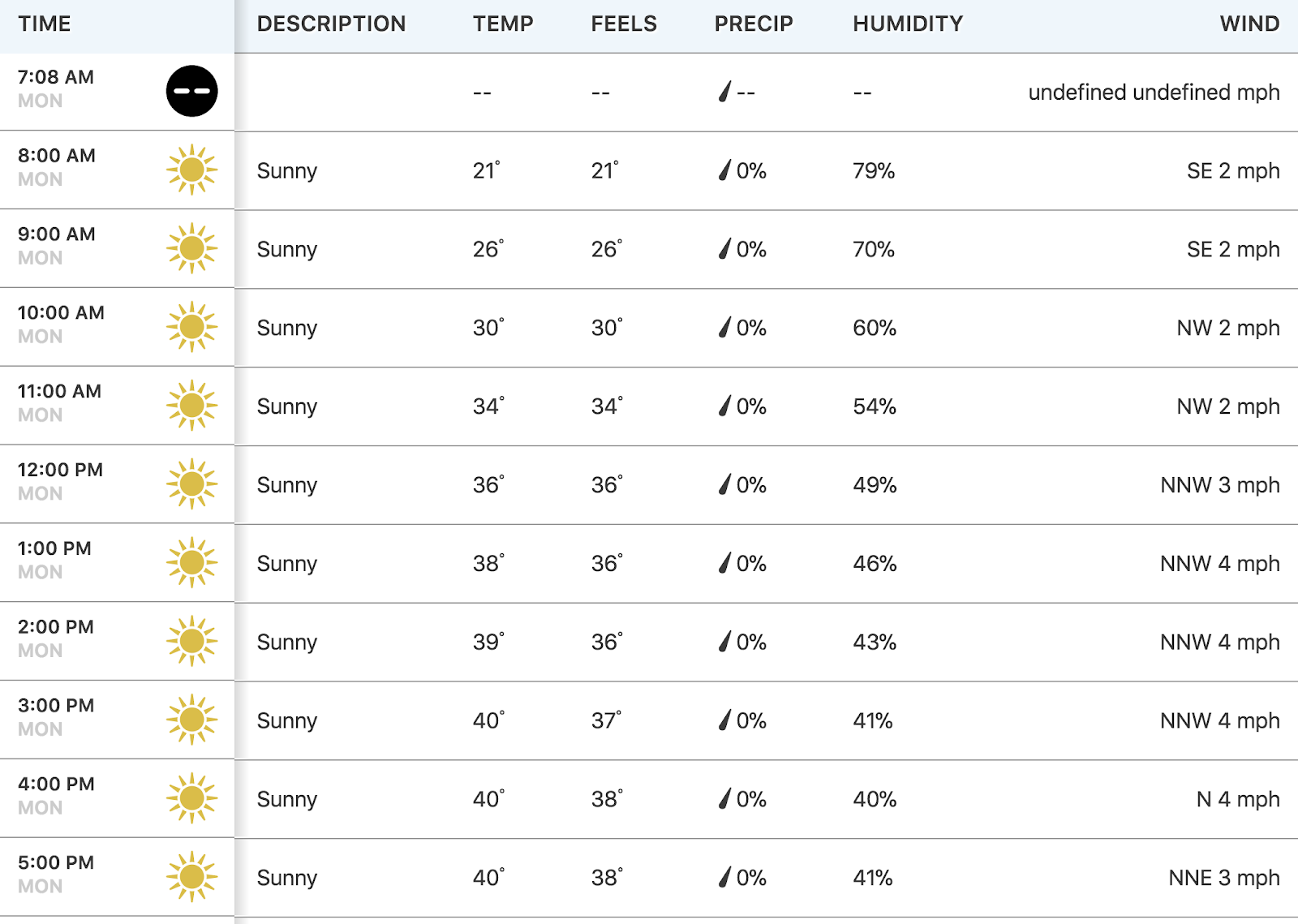The height and width of the screenshot is (924, 1298).
Task: Click the 4:00 PM time label
Action: coord(56,784)
